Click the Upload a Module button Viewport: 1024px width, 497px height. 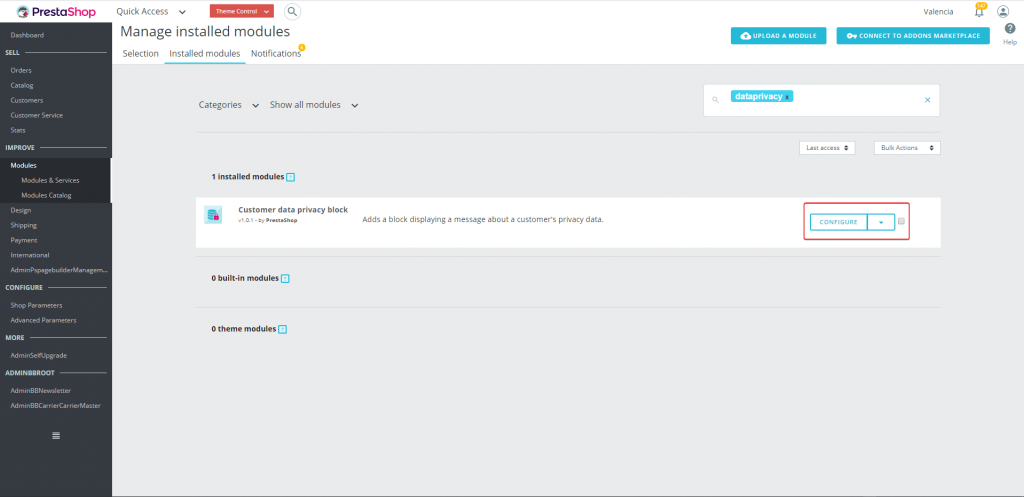click(x=779, y=36)
